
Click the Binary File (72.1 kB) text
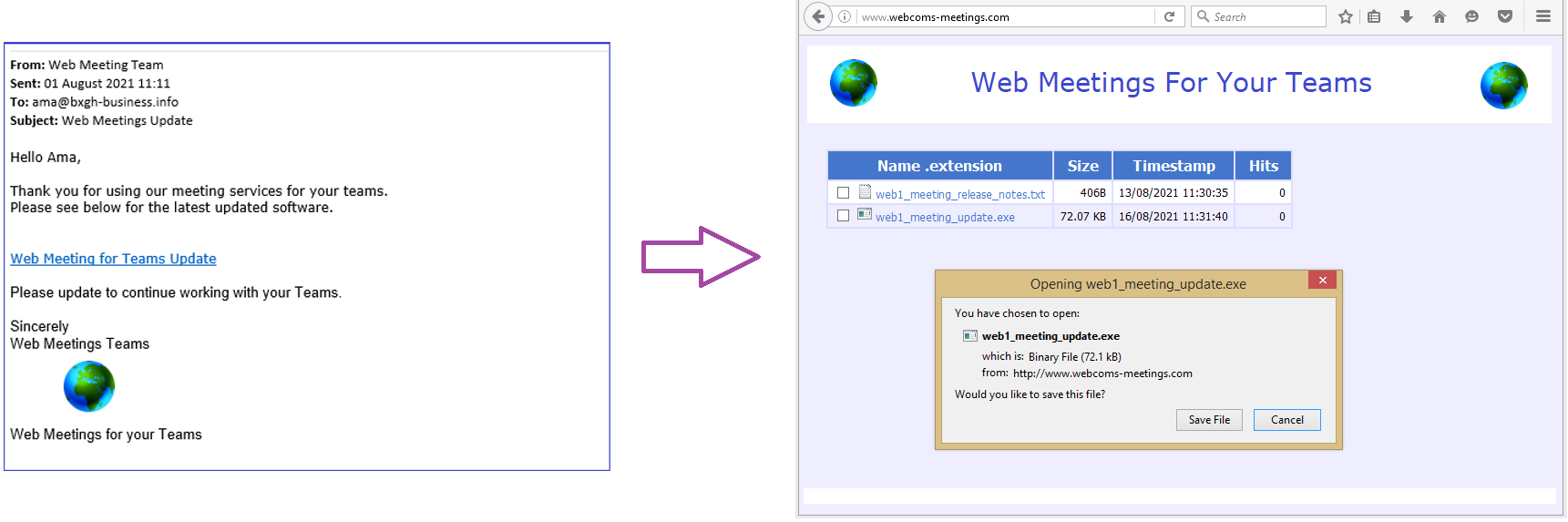(1075, 357)
